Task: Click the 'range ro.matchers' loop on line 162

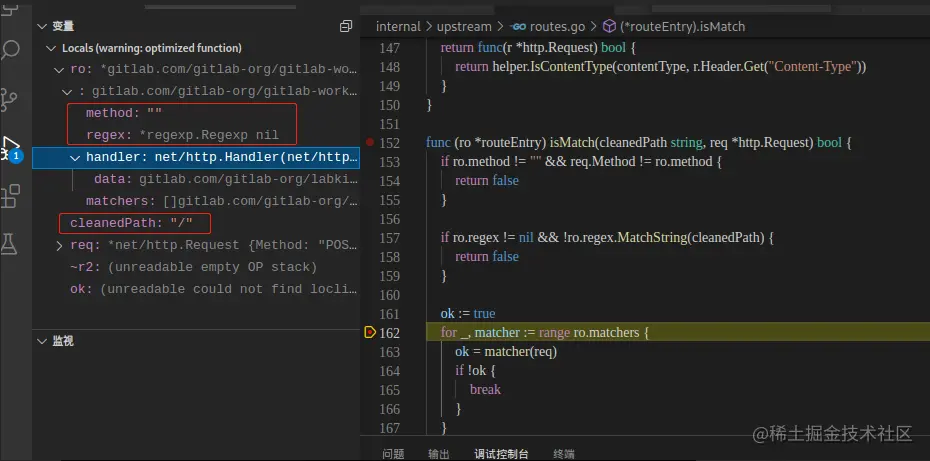Action: point(589,332)
